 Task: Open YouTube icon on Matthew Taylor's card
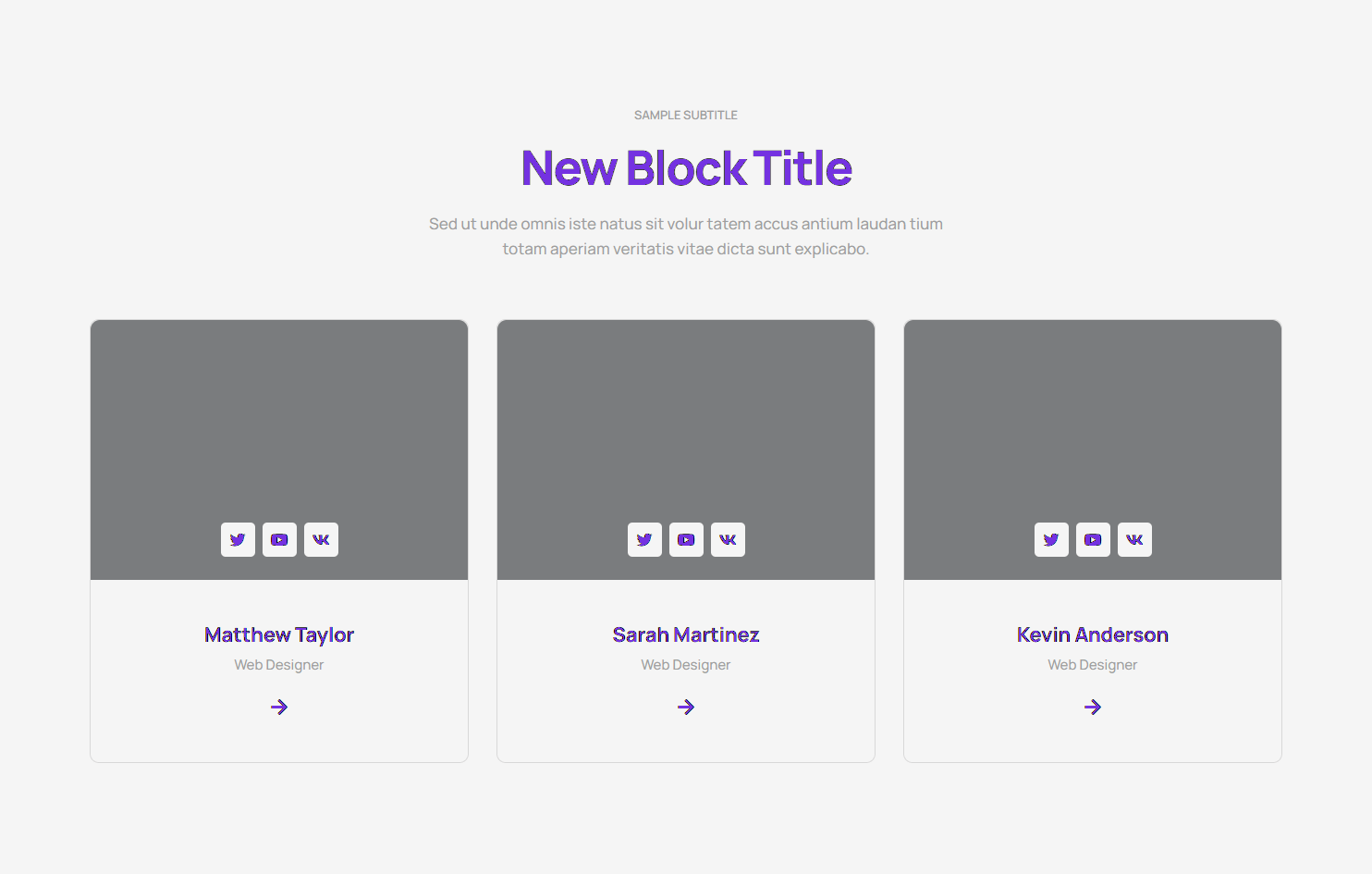(279, 539)
